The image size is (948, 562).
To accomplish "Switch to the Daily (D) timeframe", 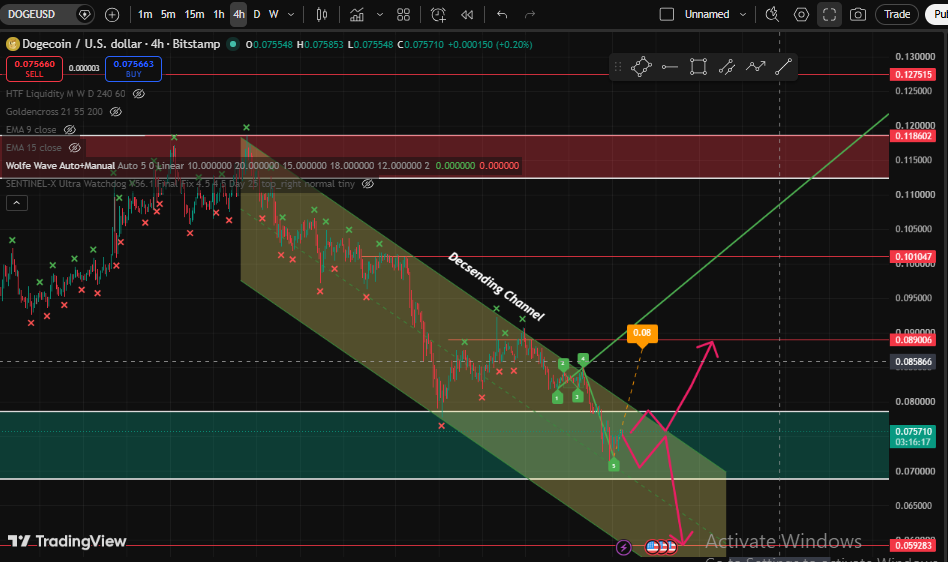I will [x=257, y=14].
